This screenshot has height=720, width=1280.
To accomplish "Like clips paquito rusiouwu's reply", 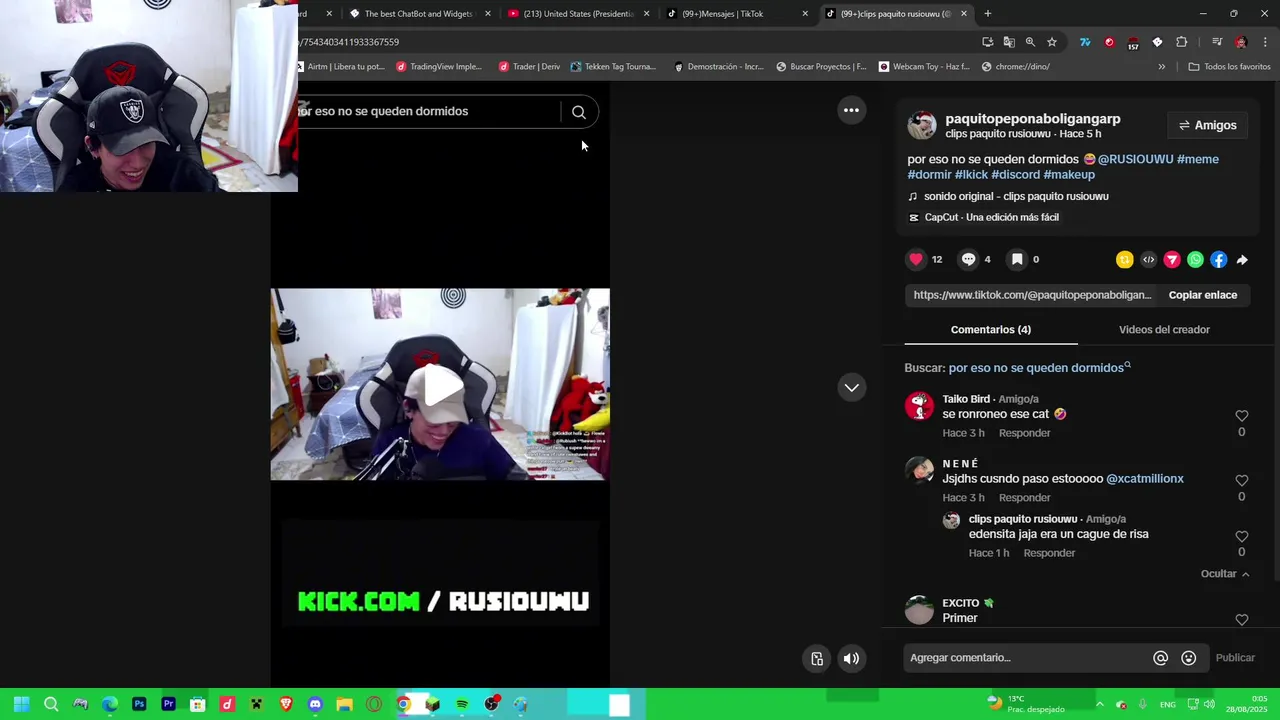I will [1241, 536].
